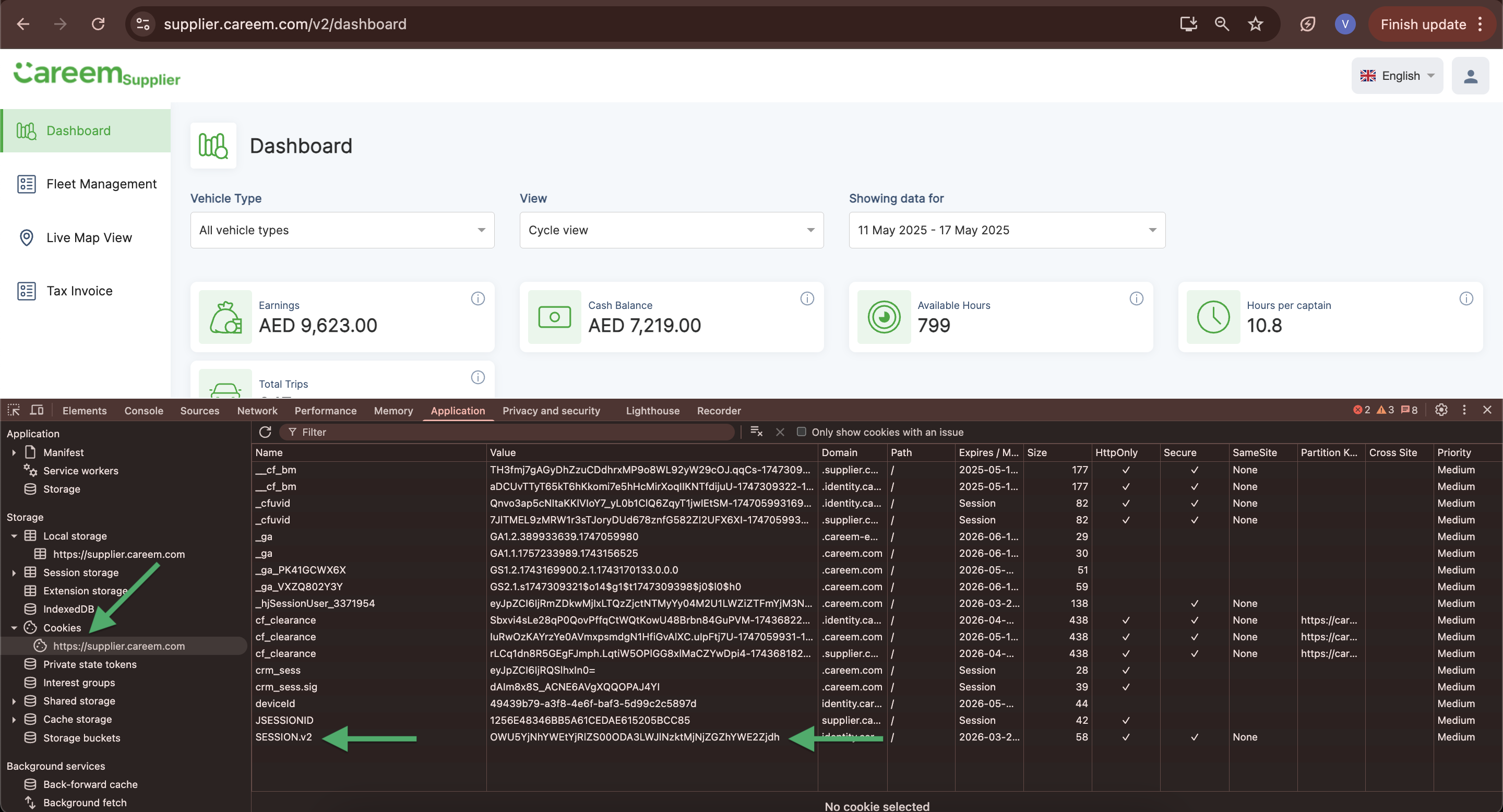Click the DevTools issues count badge
Image resolution: width=1503 pixels, height=812 pixels.
1409,410
